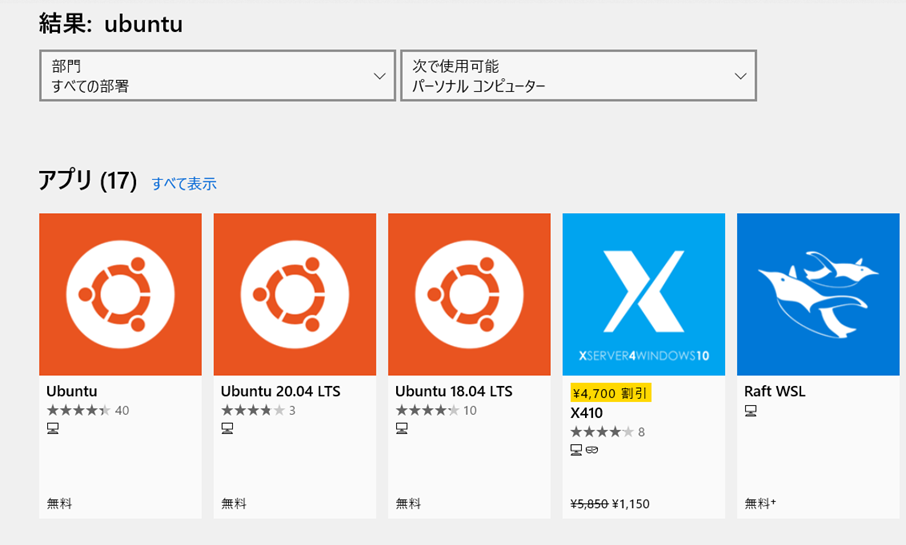
Task: Click the struck-through ¥5,850 price
Action: tap(589, 504)
